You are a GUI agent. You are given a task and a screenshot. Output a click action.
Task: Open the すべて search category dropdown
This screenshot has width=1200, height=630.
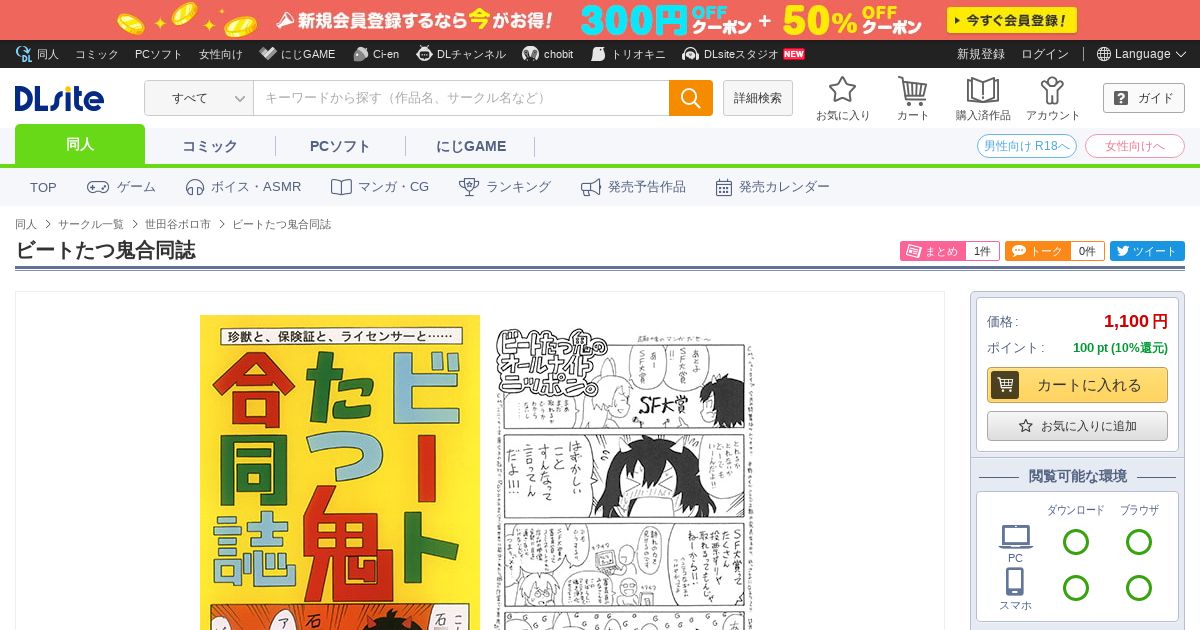[x=199, y=98]
